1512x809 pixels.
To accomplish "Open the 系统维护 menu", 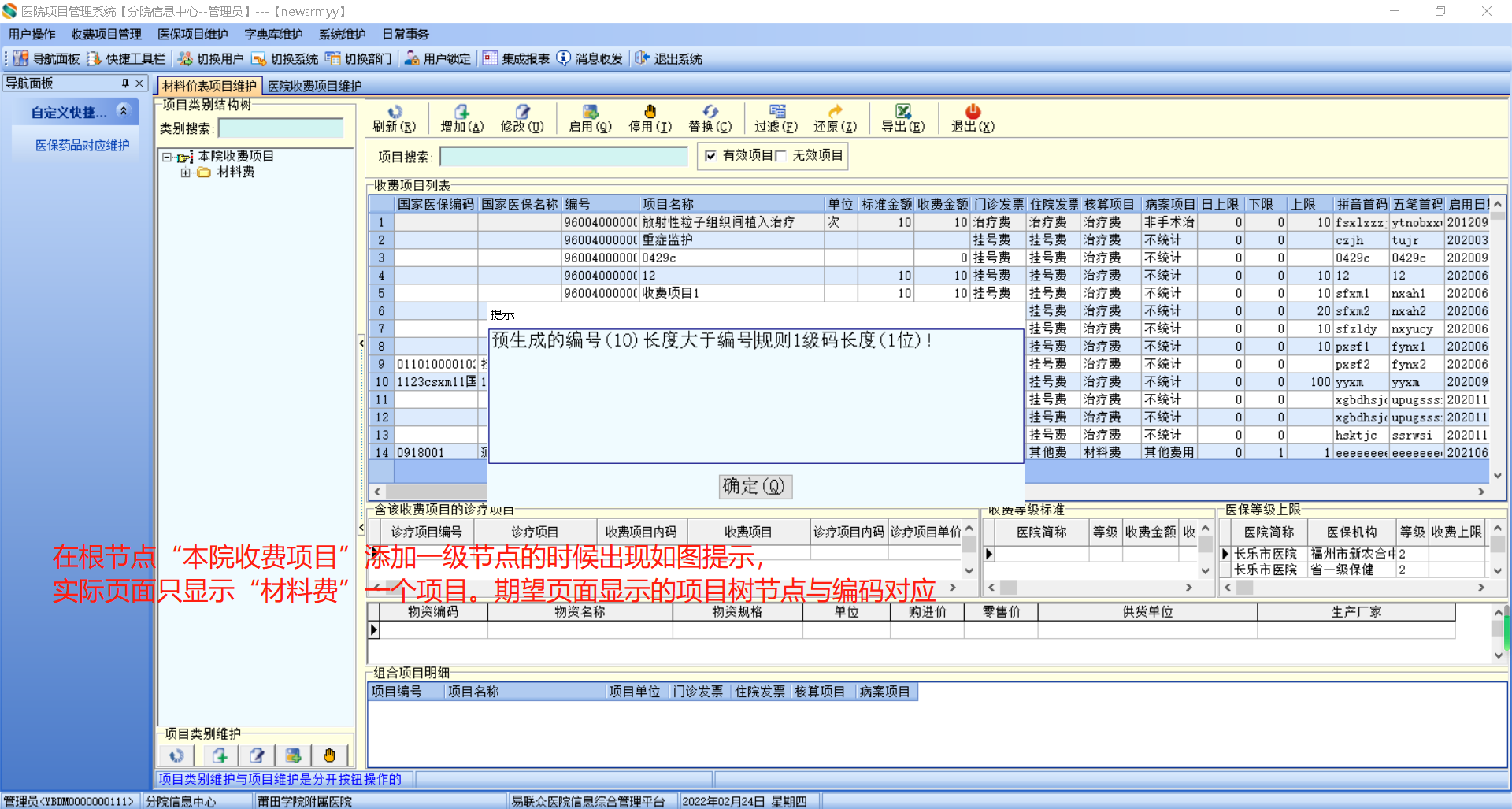I will click(343, 34).
